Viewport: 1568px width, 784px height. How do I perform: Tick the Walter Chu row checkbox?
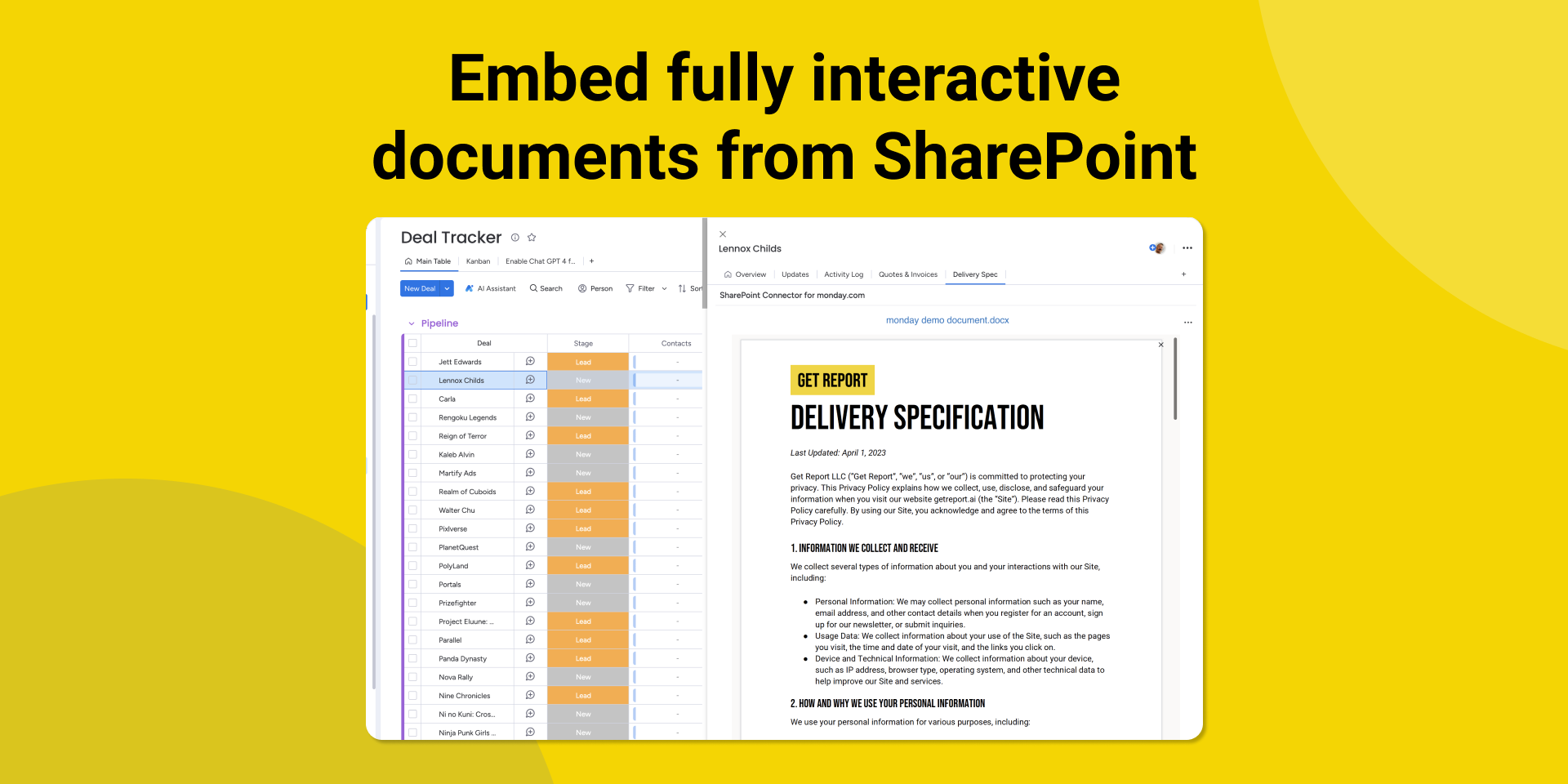coord(412,510)
